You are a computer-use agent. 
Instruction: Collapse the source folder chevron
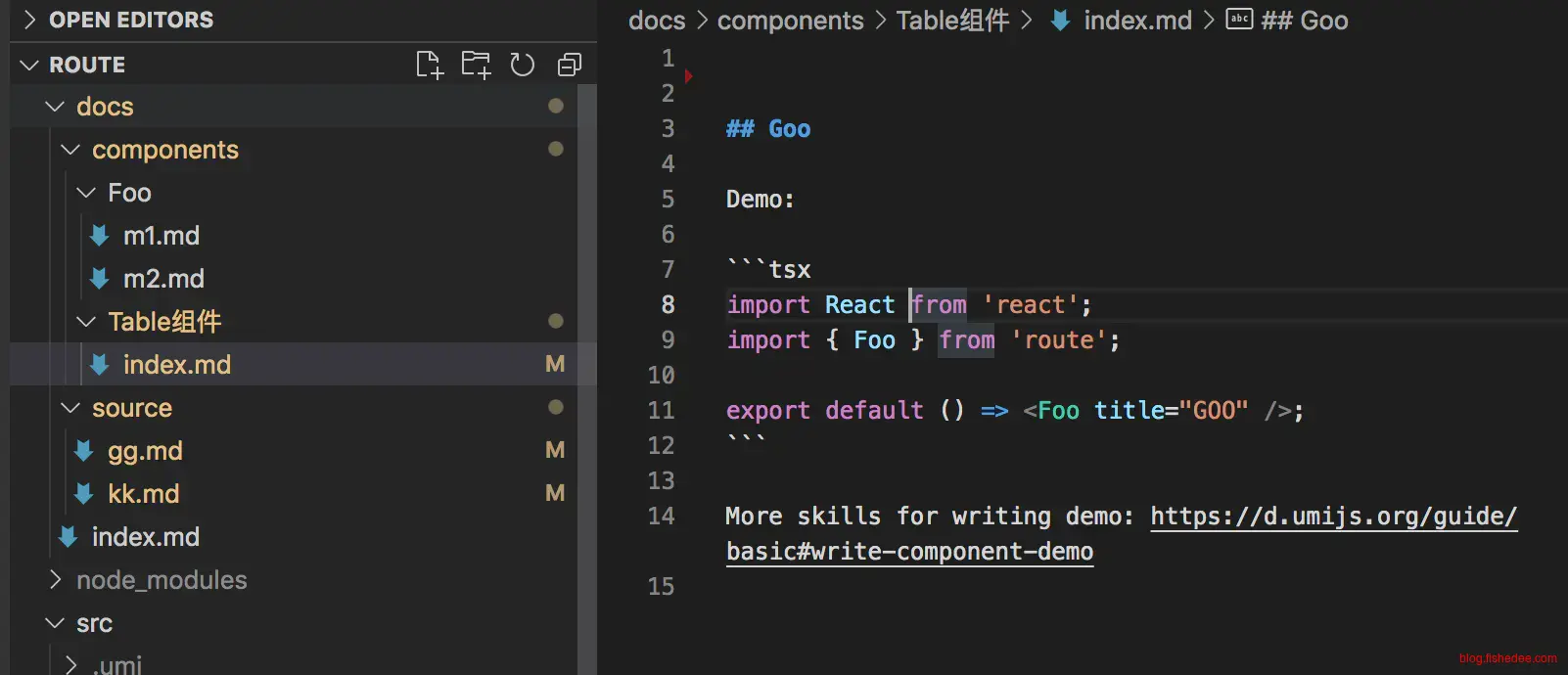(x=70, y=408)
